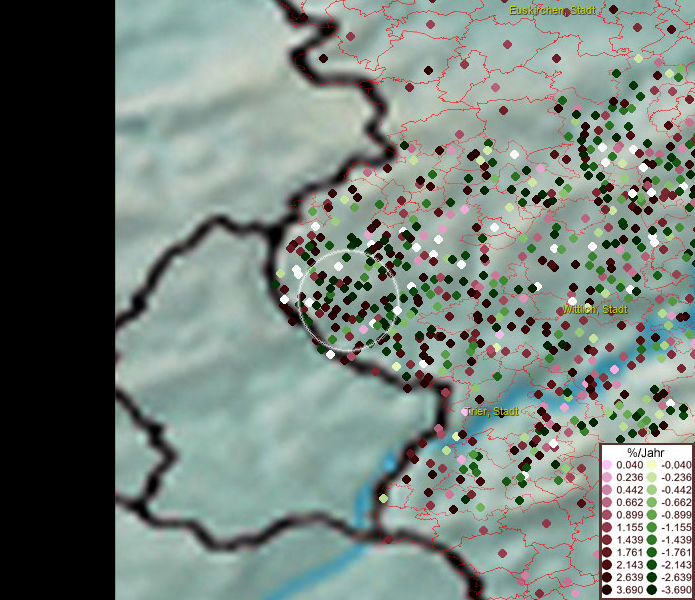Click the "%/Jahr" legend title

[646, 453]
